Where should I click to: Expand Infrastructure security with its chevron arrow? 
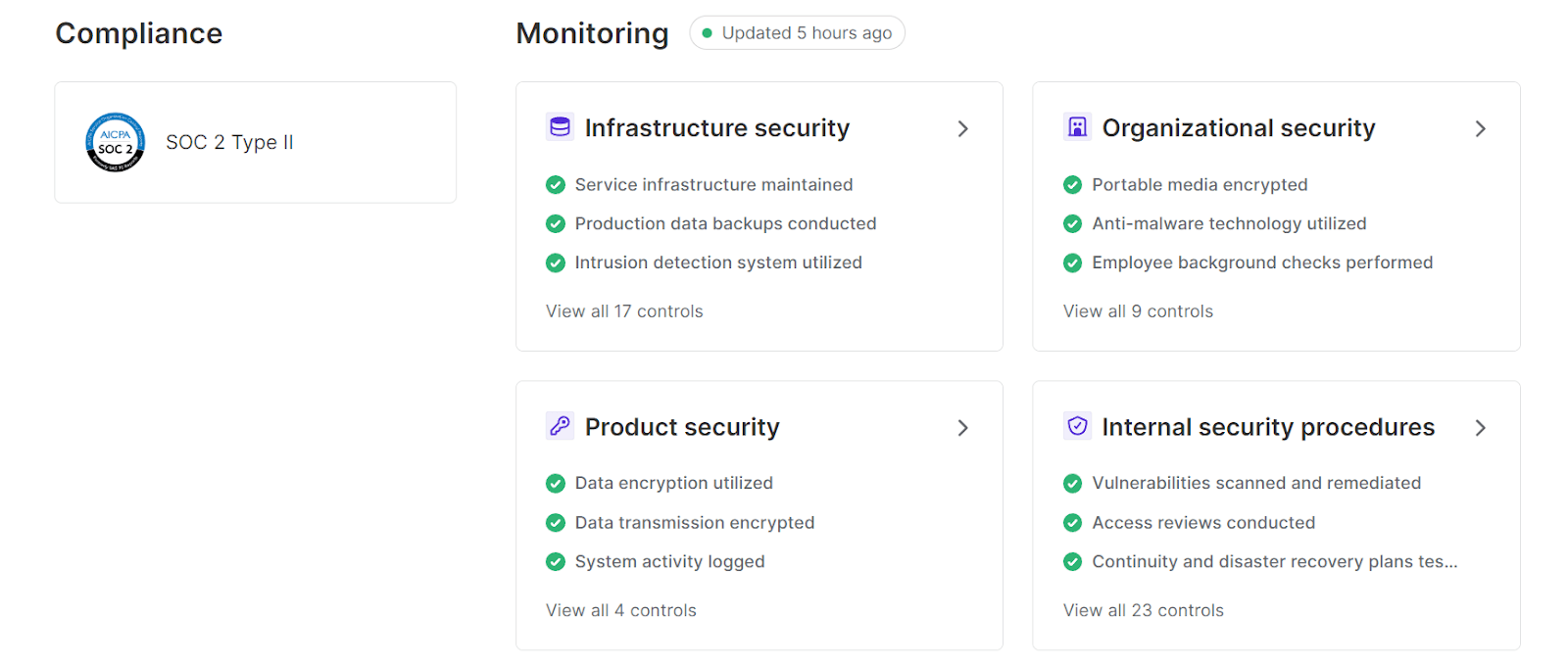(x=962, y=128)
